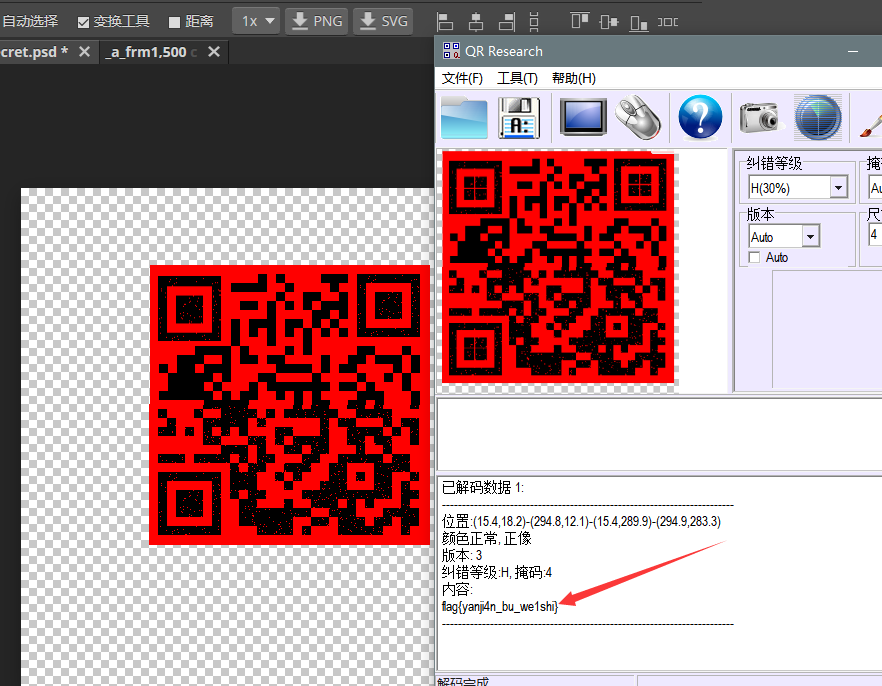Click the 解码完成 status bar text

464,682
